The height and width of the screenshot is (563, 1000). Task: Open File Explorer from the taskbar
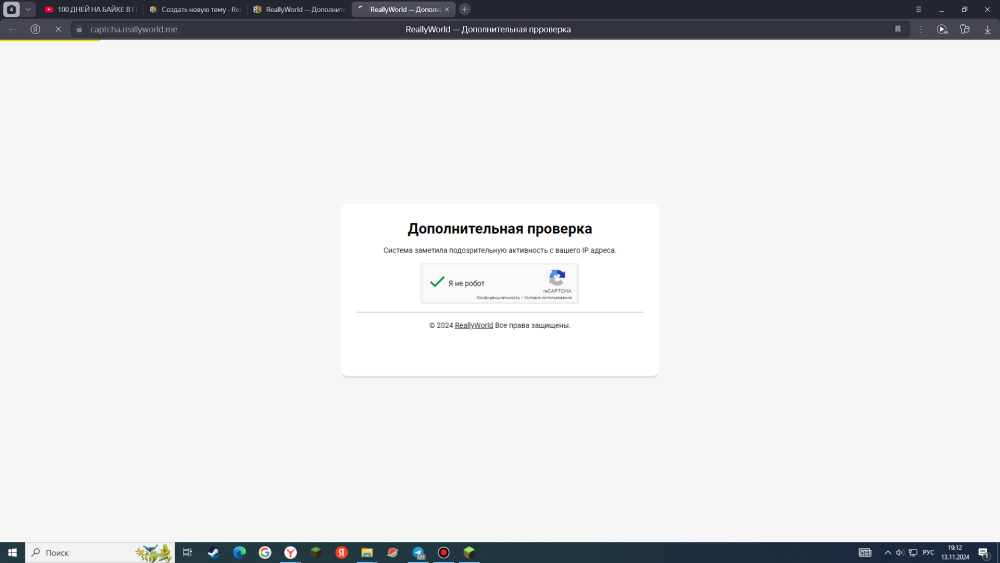(367, 553)
